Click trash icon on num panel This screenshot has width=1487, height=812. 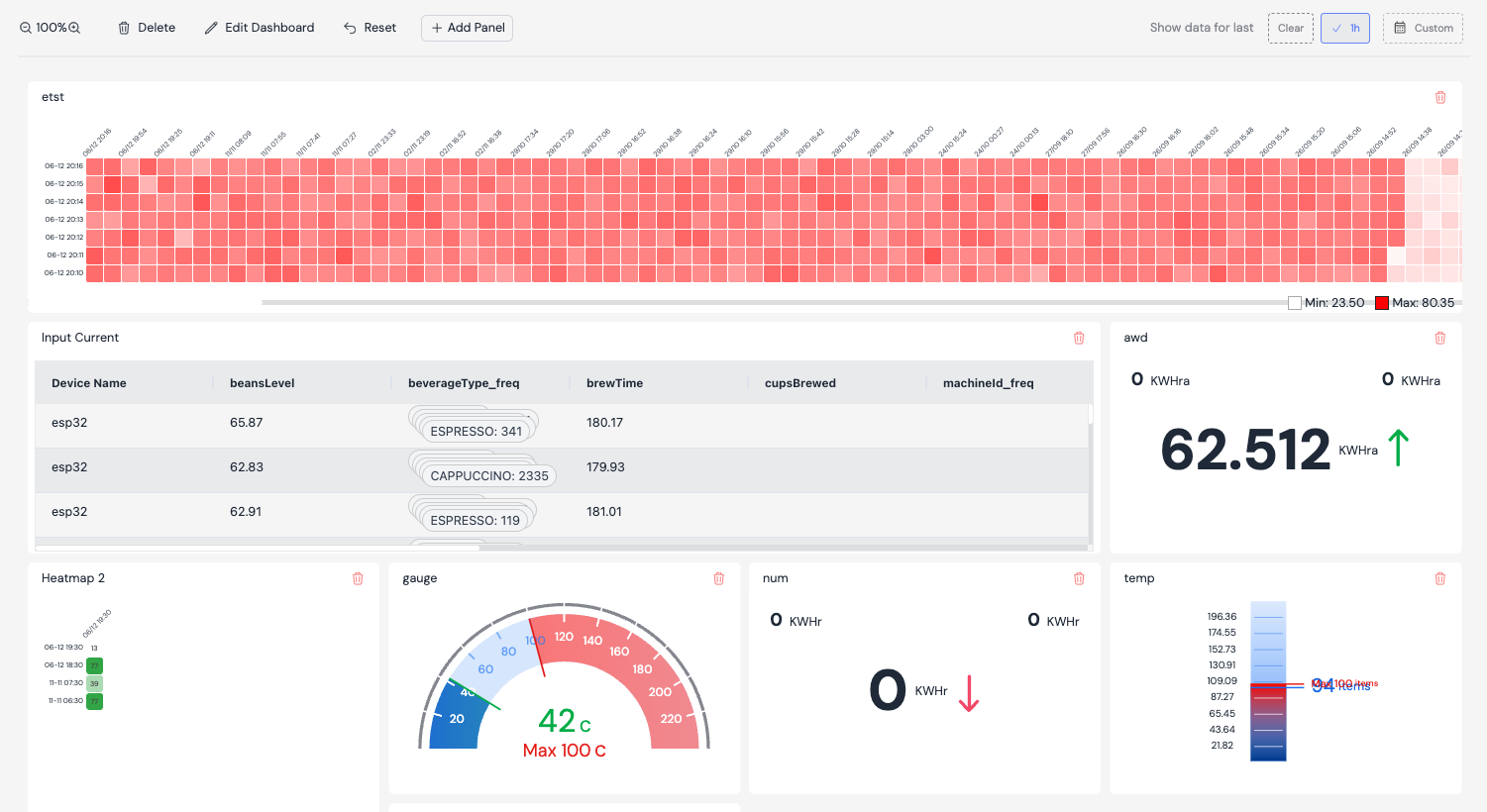pyautogui.click(x=1079, y=578)
